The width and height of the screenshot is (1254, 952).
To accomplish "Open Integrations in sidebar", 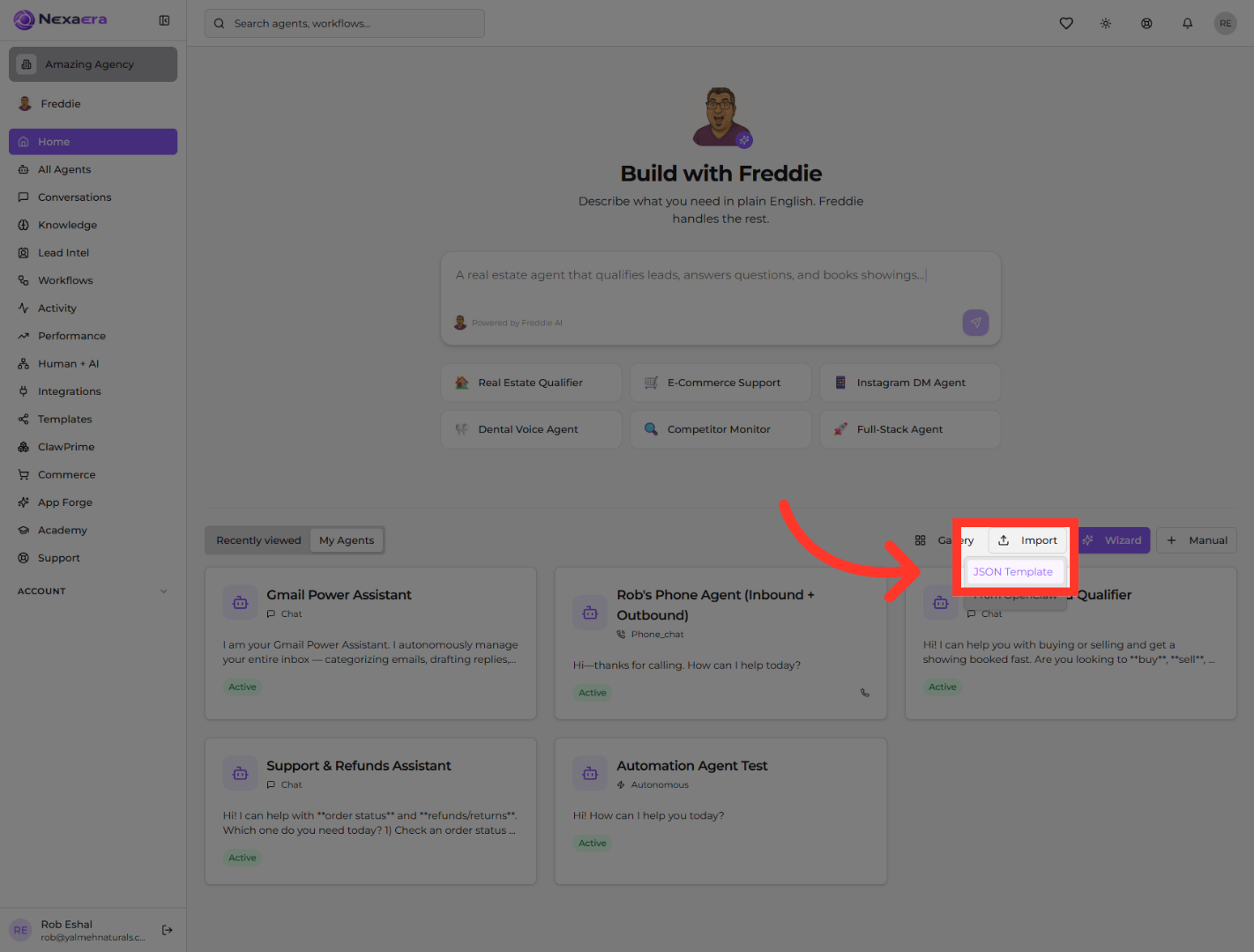I will click(x=93, y=391).
